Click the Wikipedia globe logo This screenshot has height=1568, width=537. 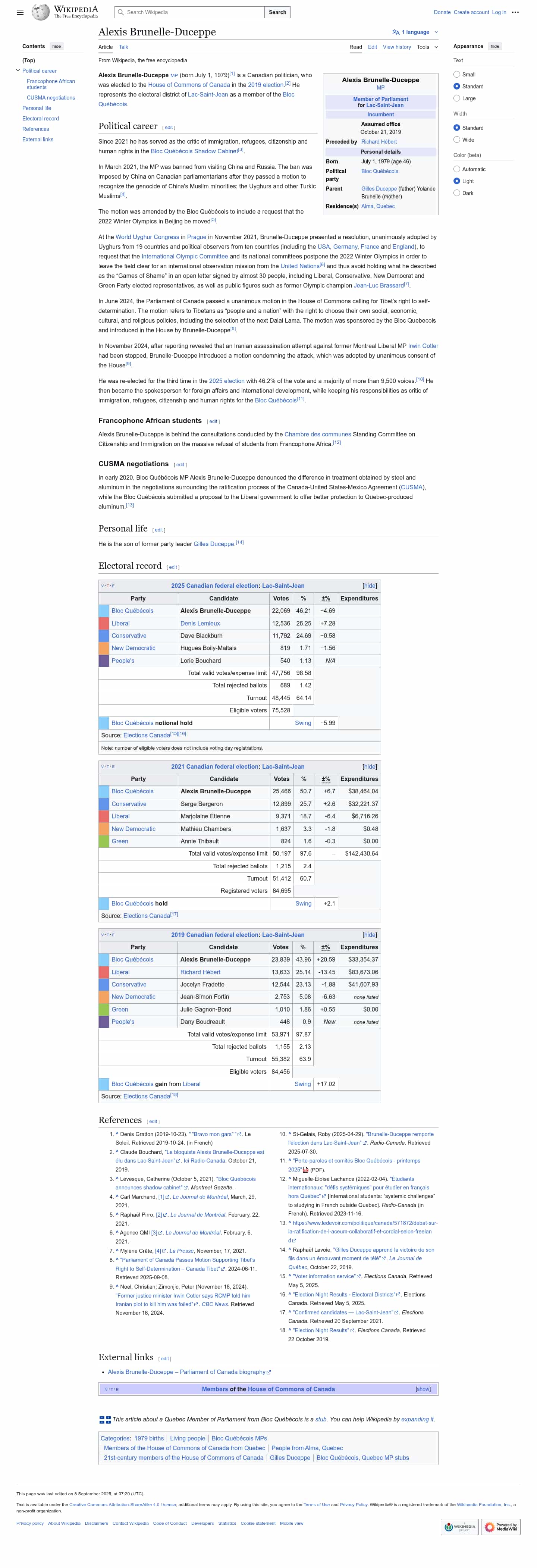pyautogui.click(x=40, y=12)
